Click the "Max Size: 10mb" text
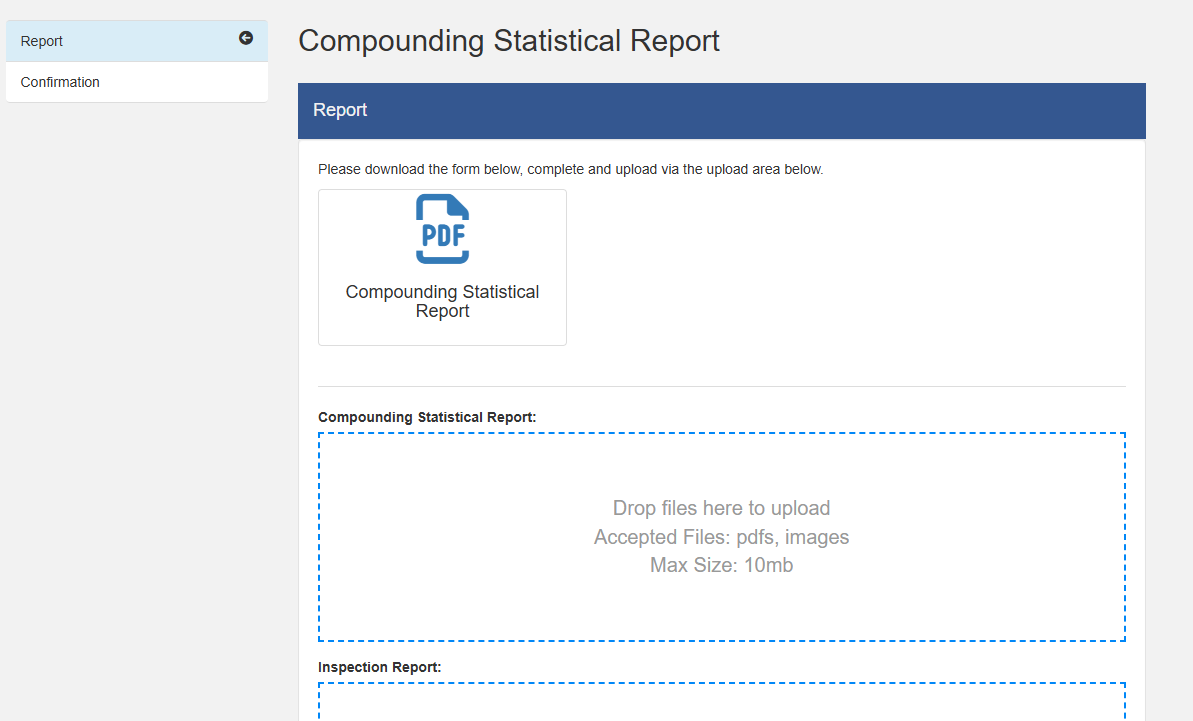The height and width of the screenshot is (721, 1193). point(721,565)
